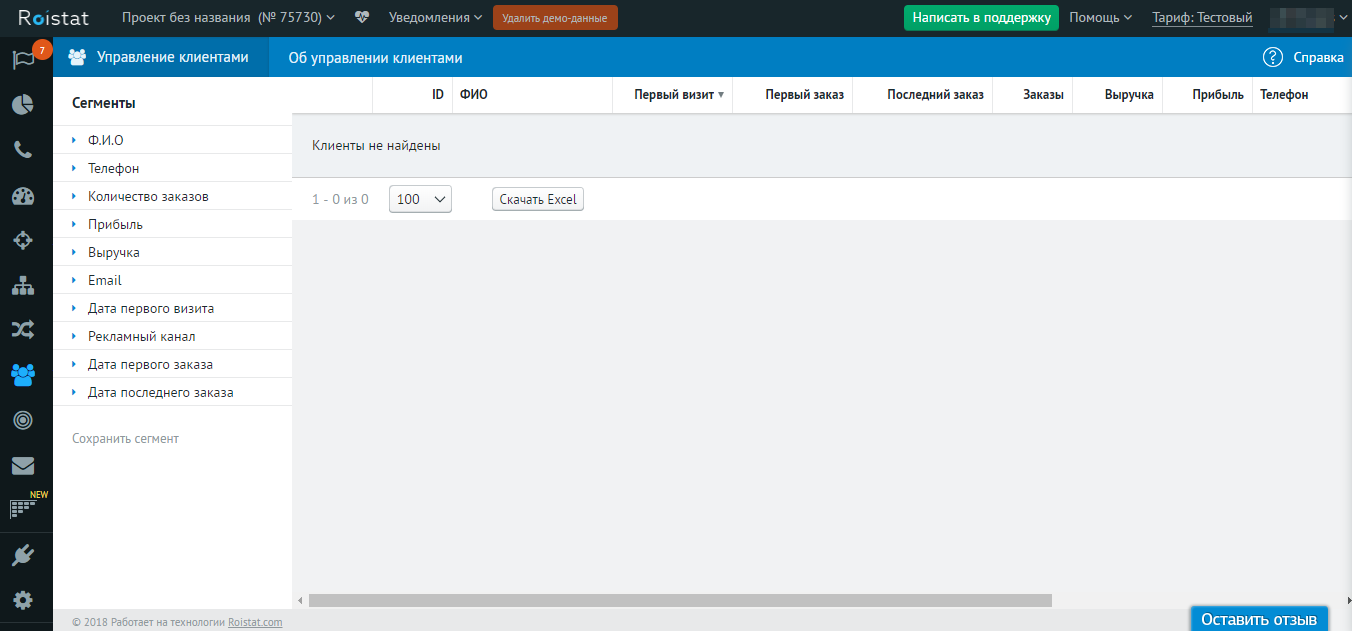Viewport: 1352px width, 631px height.
Task: Open the hierarchy sitemap icon
Action: point(23,286)
